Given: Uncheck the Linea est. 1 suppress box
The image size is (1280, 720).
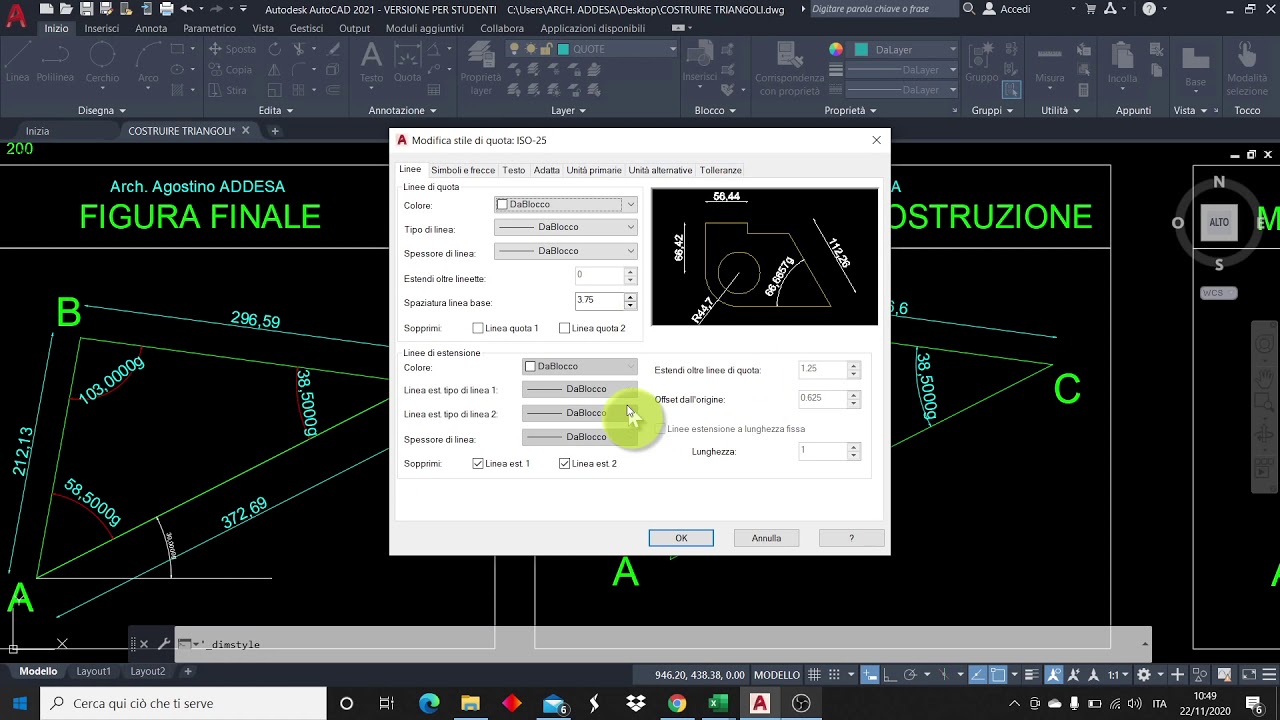Looking at the screenshot, I should tap(478, 464).
